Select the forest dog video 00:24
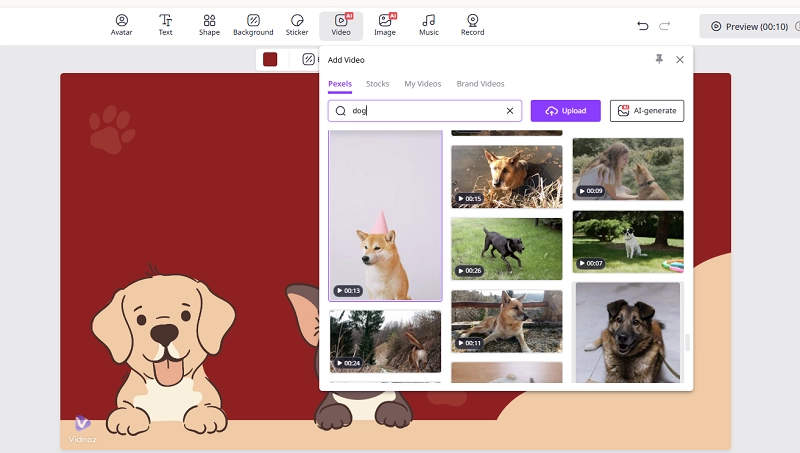 tap(385, 341)
